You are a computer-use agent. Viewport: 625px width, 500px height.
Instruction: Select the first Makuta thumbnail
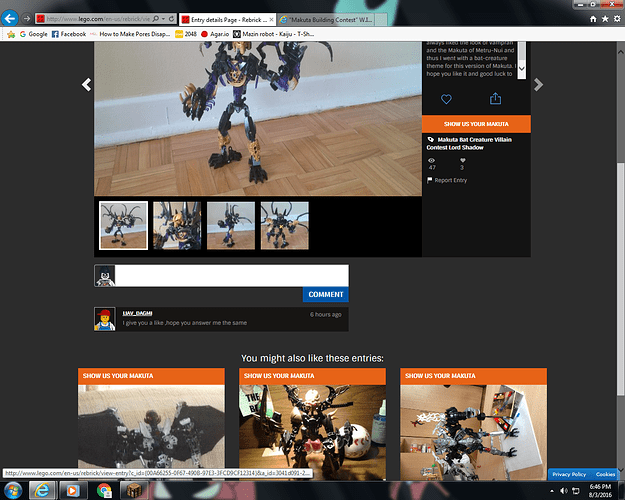[124, 225]
